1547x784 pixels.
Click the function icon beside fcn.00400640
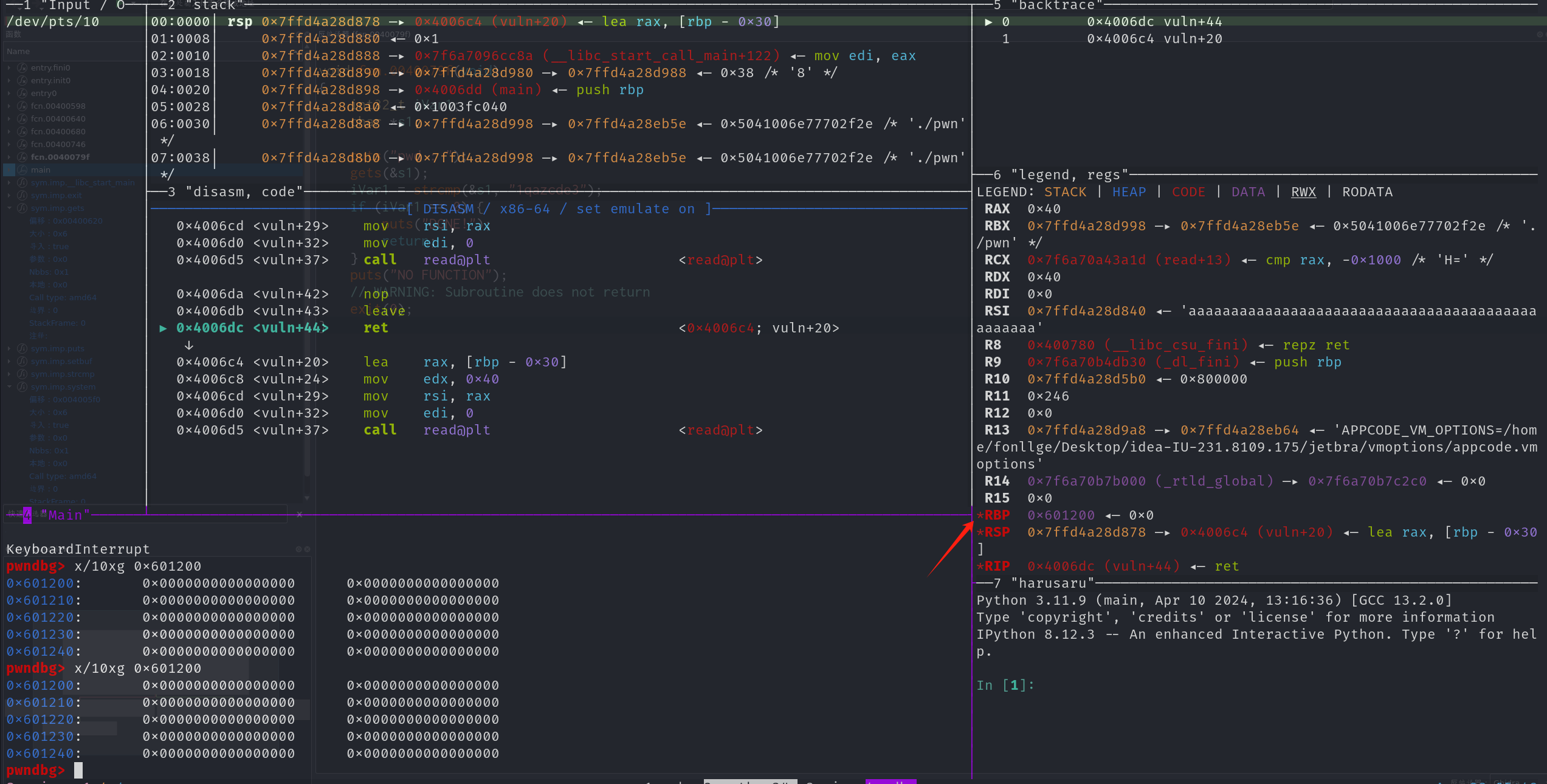pos(22,119)
